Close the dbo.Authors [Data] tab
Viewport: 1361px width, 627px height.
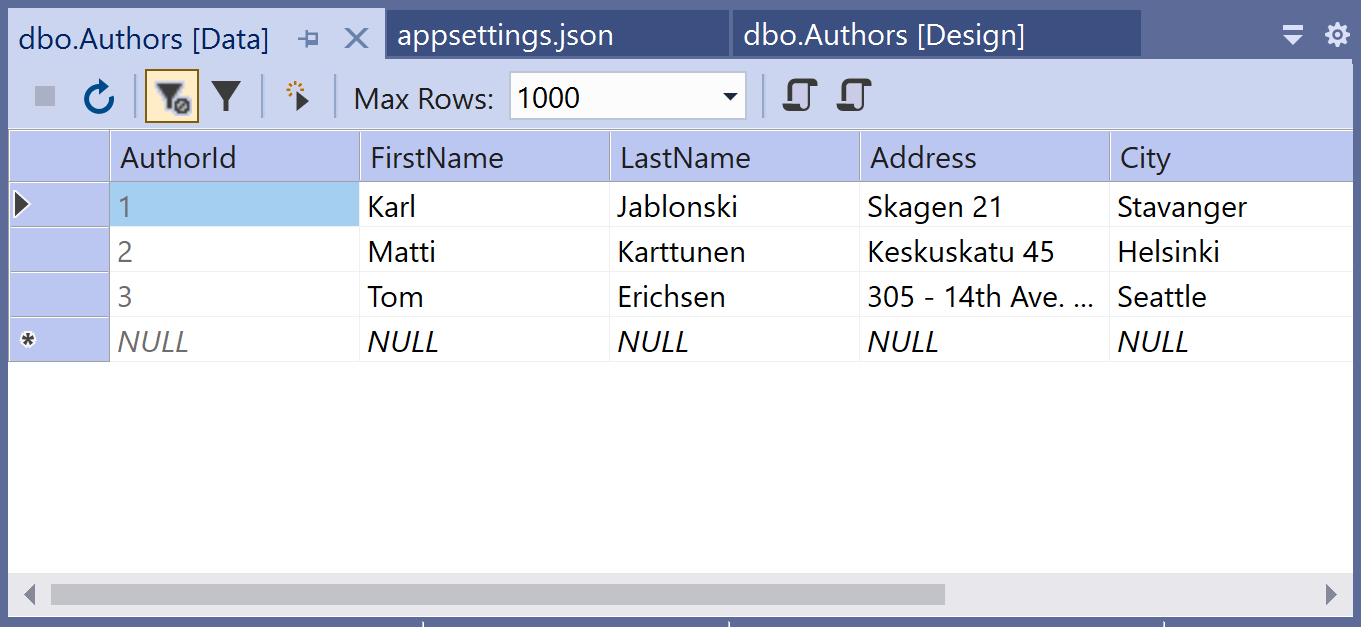[x=356, y=39]
